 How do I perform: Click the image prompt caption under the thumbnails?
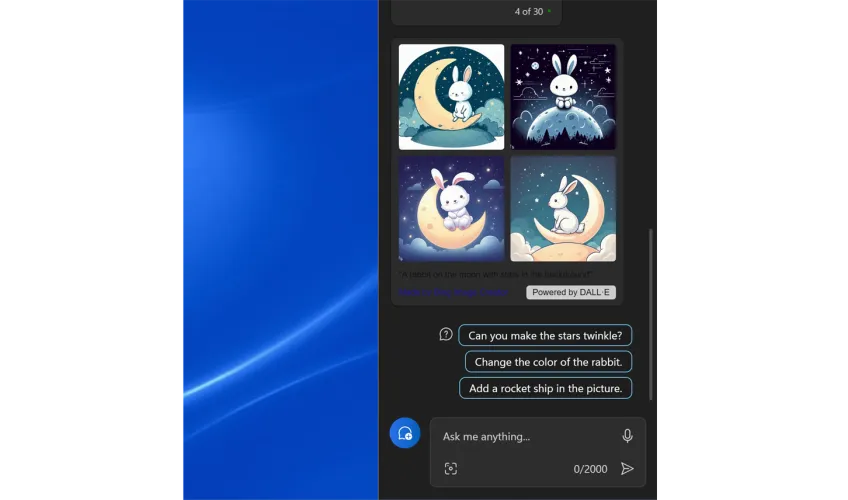coord(496,274)
